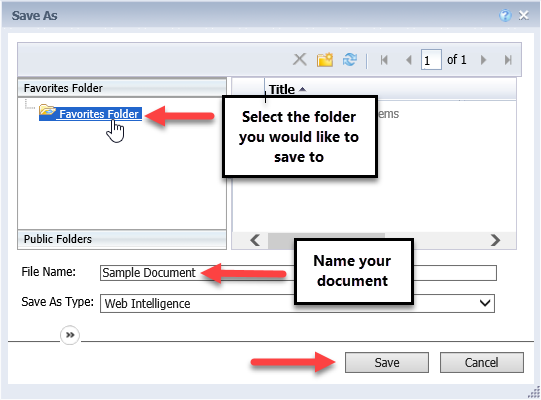Click the File Name text field
The width and height of the screenshot is (541, 400).
tap(298, 273)
